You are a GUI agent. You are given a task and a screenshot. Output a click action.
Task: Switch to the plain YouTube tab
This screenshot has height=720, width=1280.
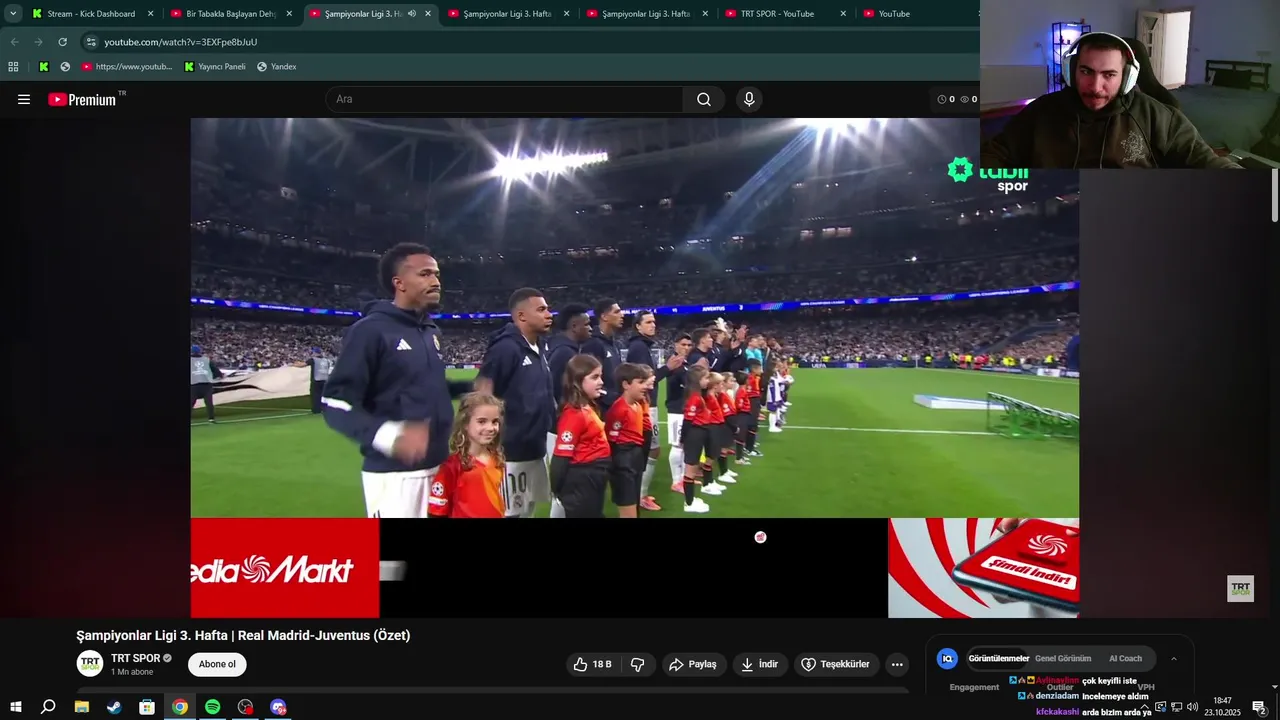(x=894, y=14)
